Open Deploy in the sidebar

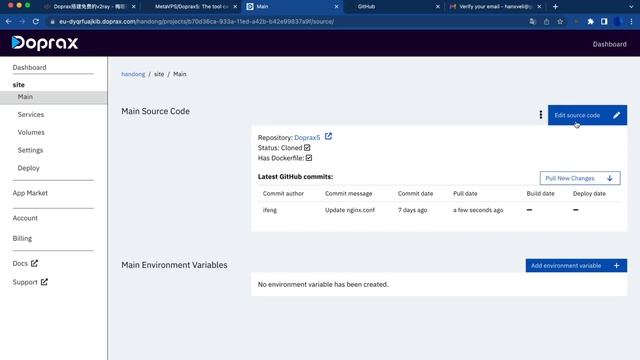(x=29, y=168)
